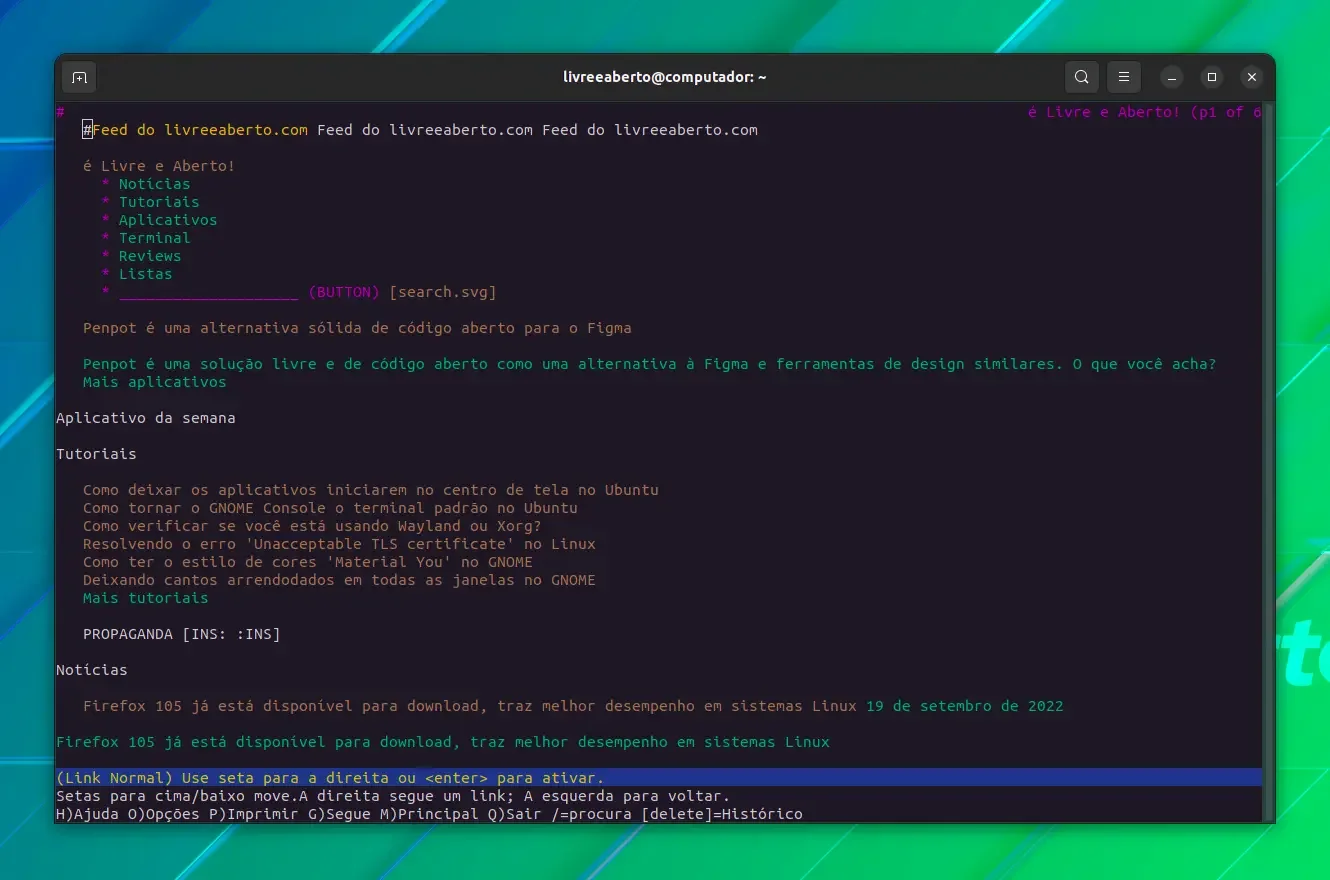Open the Notícias navigation item
The image size is (1330, 880).
154,184
